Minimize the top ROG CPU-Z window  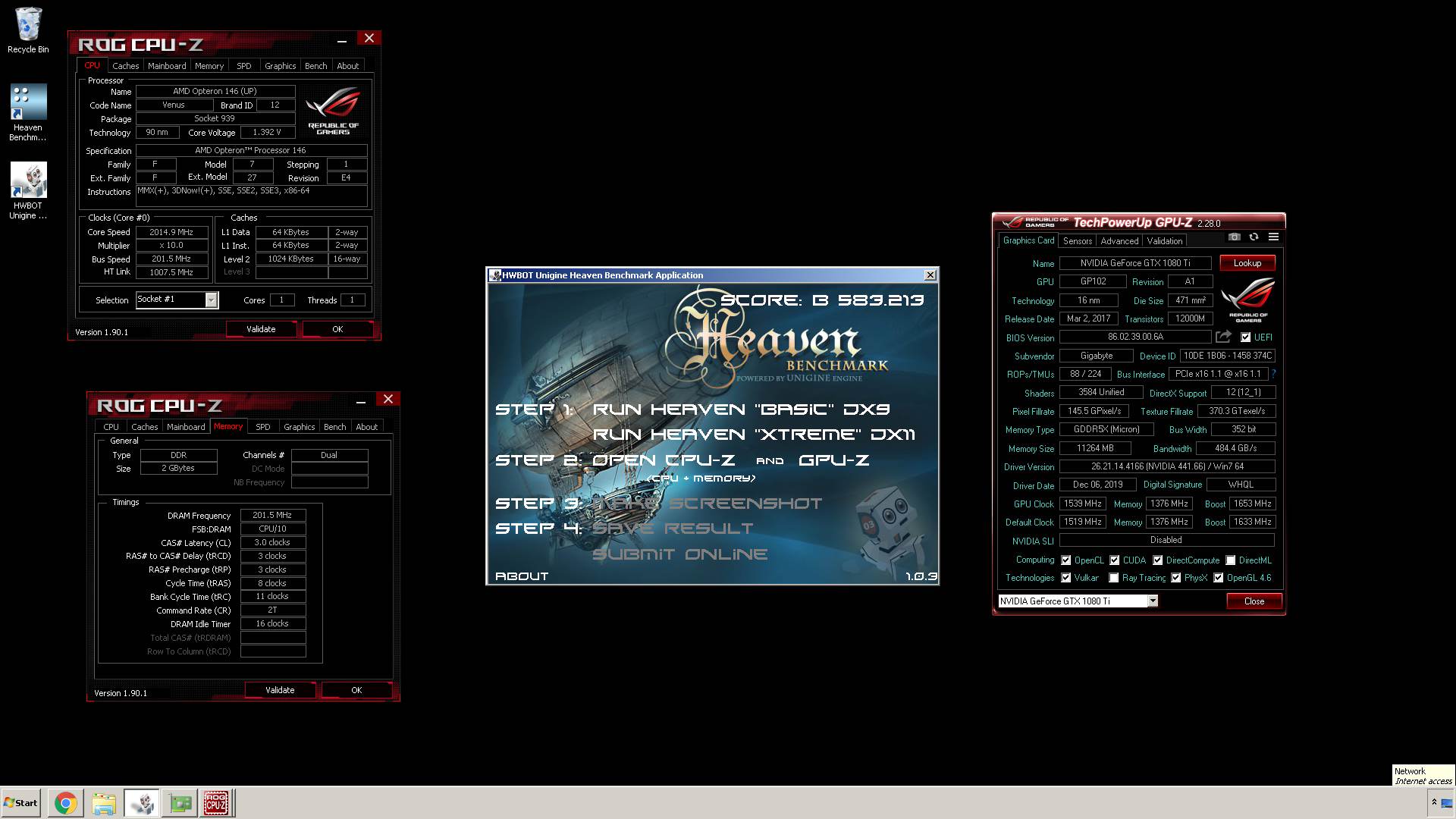pos(342,39)
